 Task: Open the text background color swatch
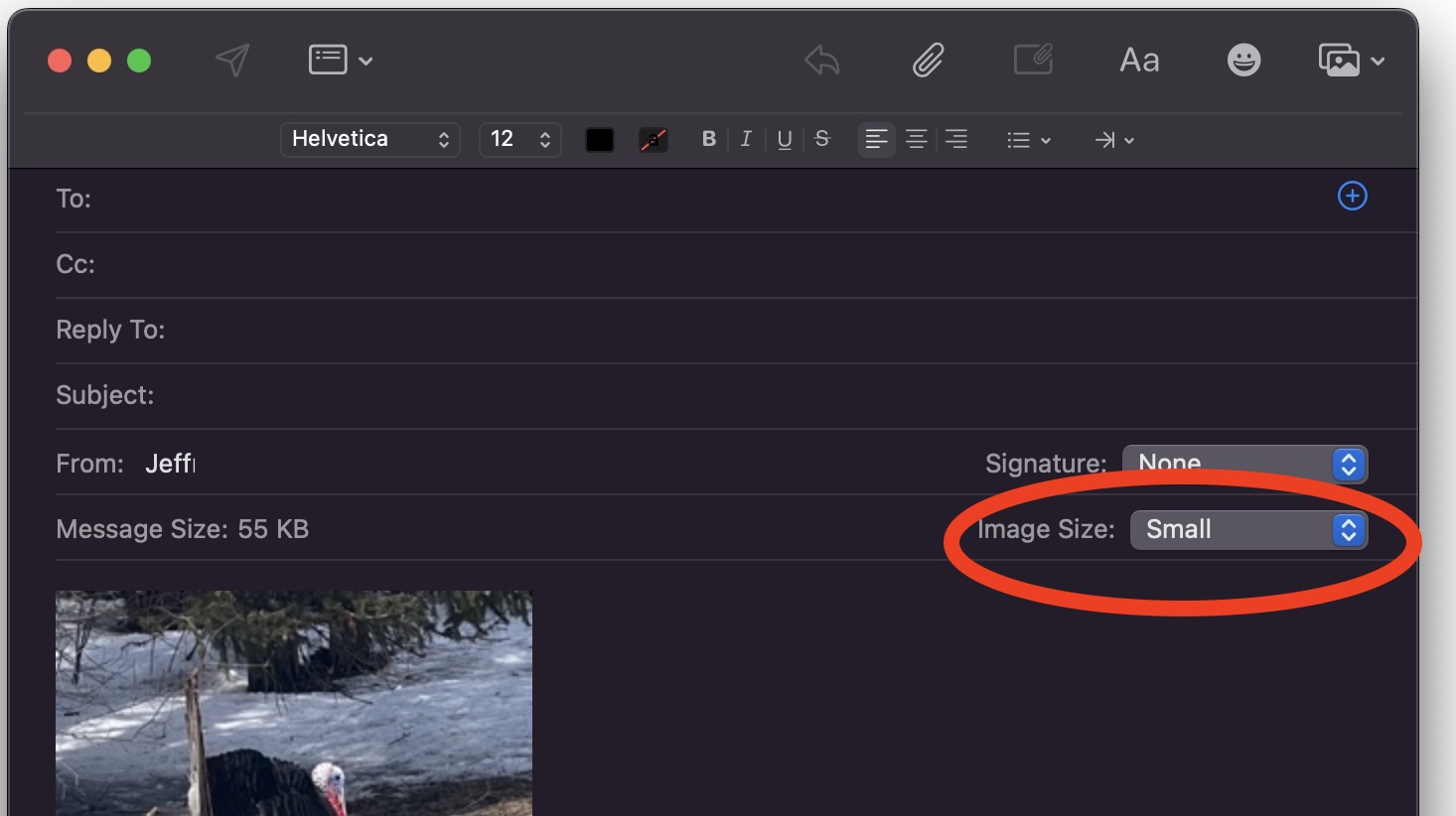(653, 140)
